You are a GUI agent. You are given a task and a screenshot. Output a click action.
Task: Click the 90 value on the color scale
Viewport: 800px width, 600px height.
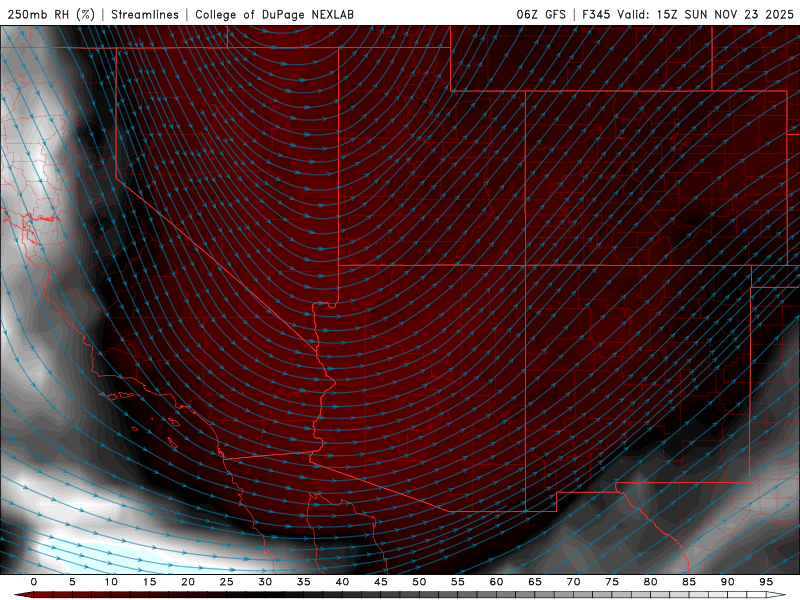pos(728,582)
